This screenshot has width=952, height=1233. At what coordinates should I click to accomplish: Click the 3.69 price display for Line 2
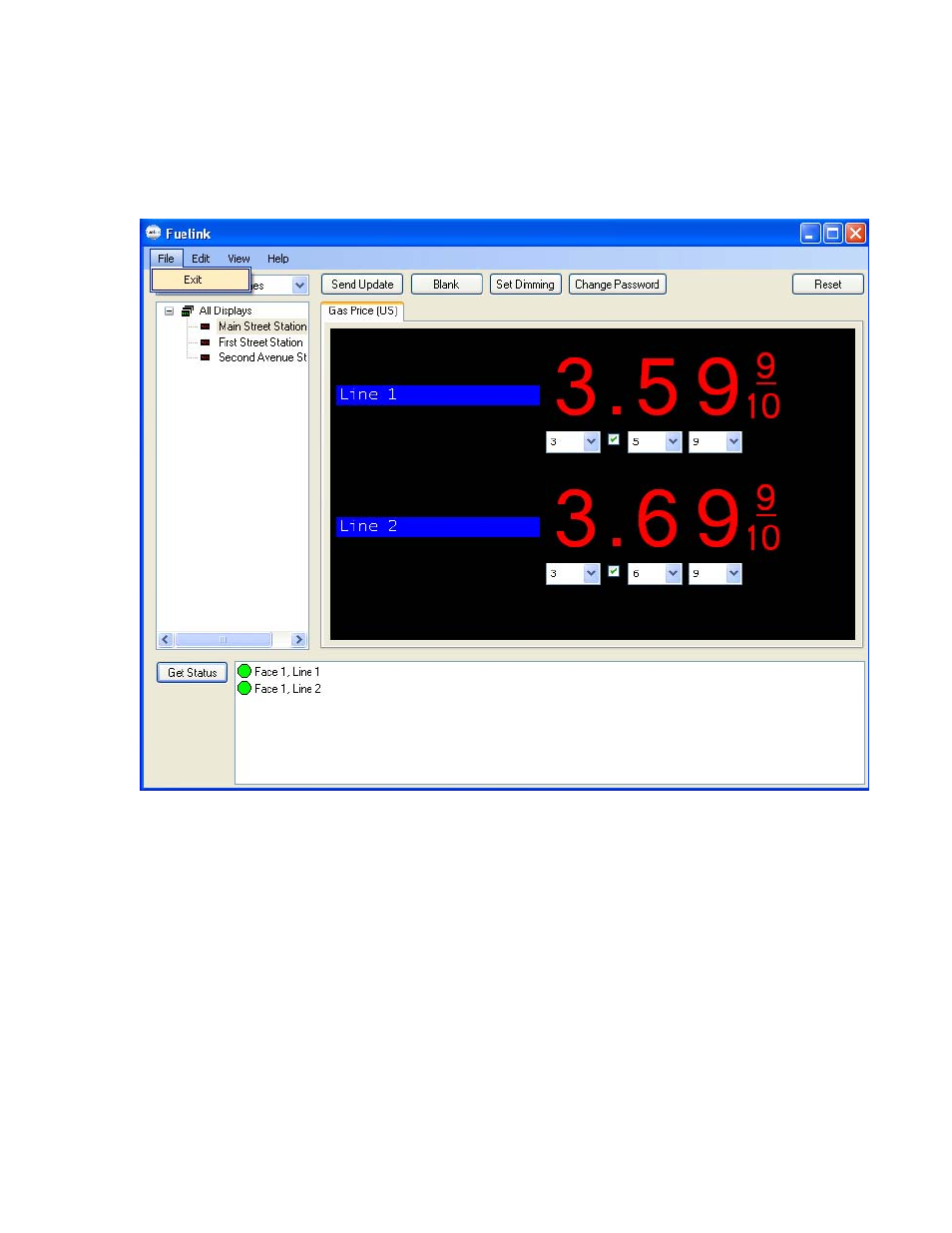pos(668,518)
